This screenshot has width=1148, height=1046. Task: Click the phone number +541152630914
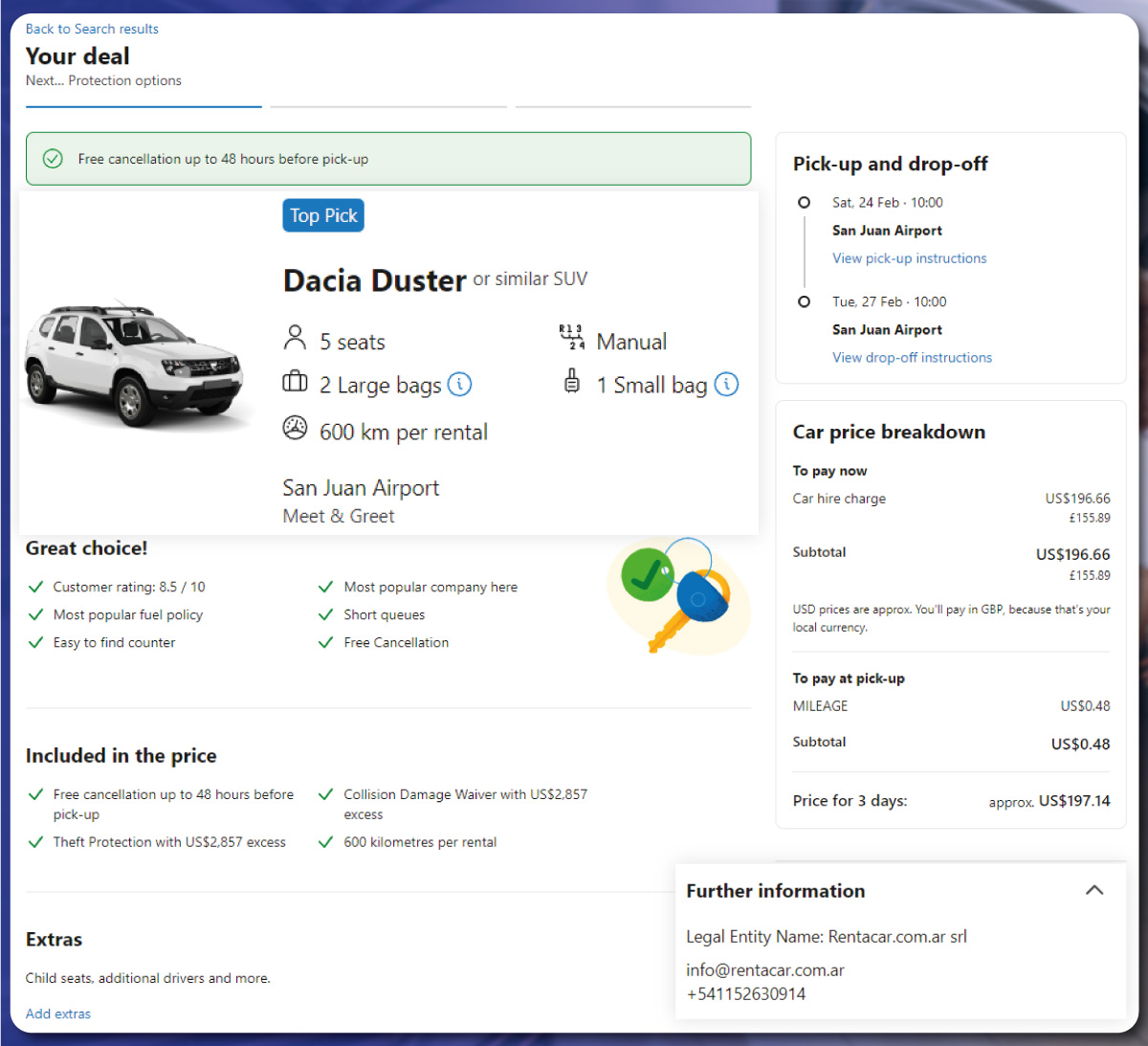tap(746, 993)
